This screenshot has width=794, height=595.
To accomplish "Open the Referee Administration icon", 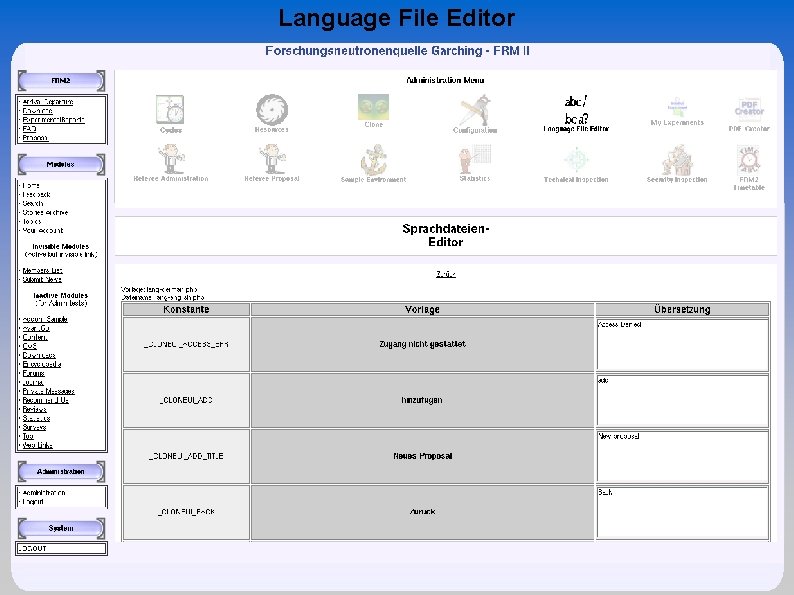I will click(171, 159).
